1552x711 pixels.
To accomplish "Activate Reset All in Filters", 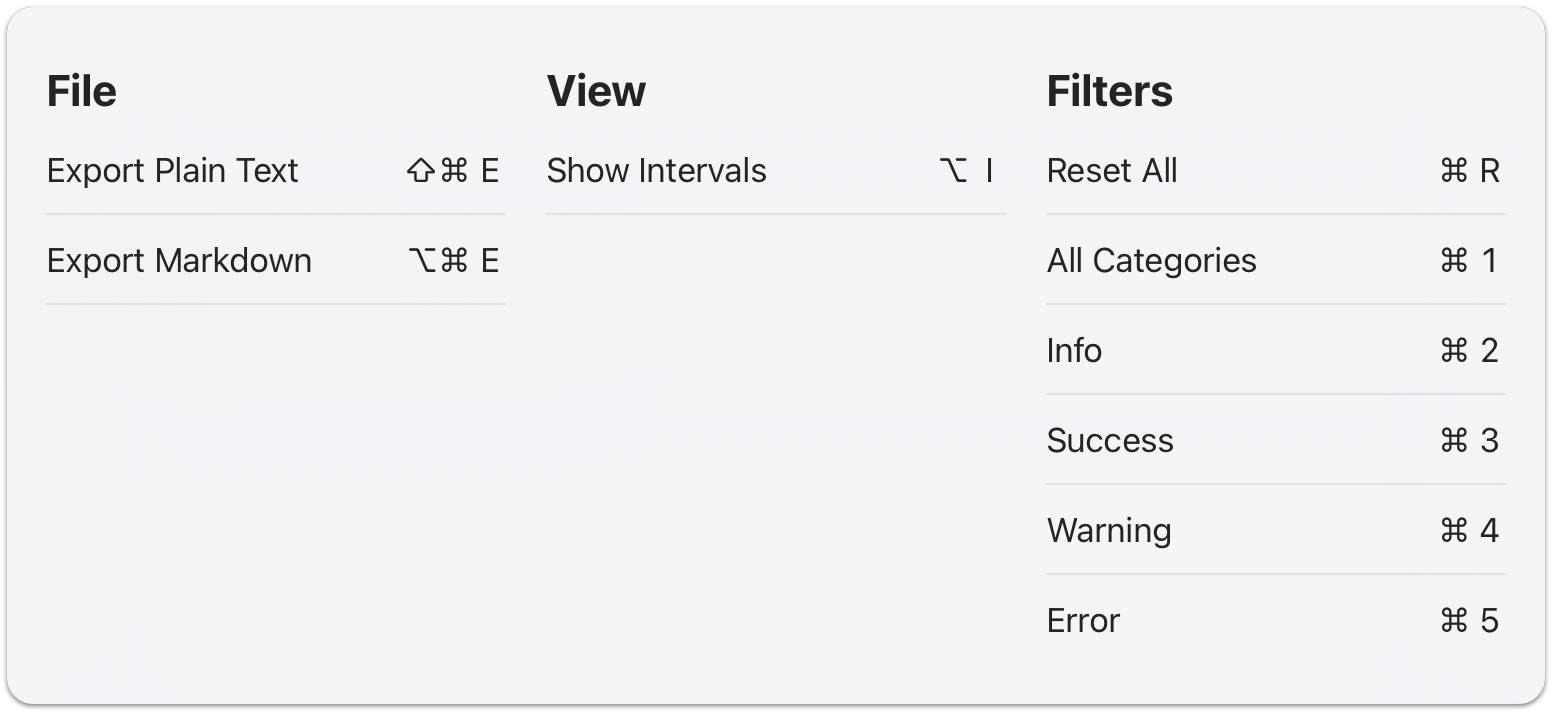I will [x=1112, y=171].
